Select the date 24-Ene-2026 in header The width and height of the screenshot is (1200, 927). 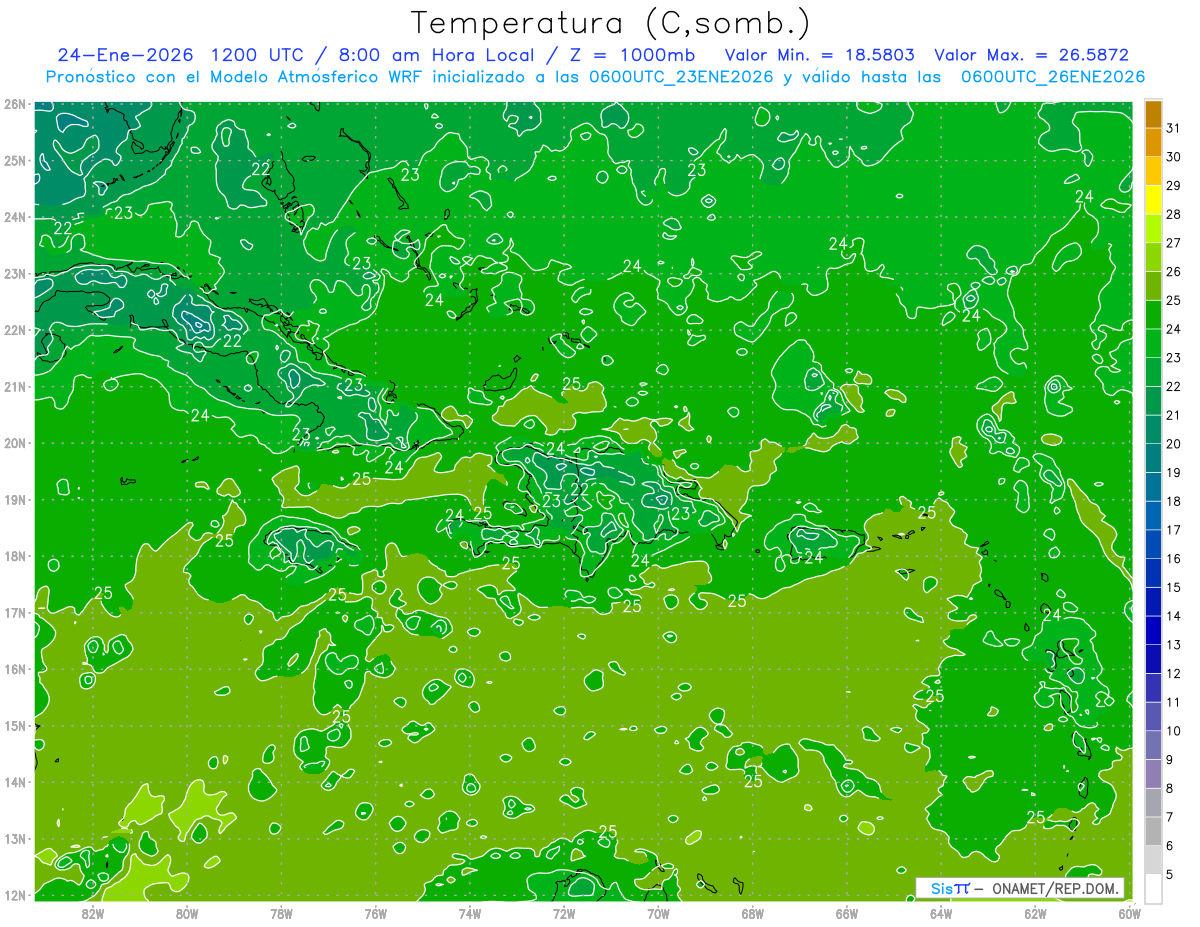[124, 55]
